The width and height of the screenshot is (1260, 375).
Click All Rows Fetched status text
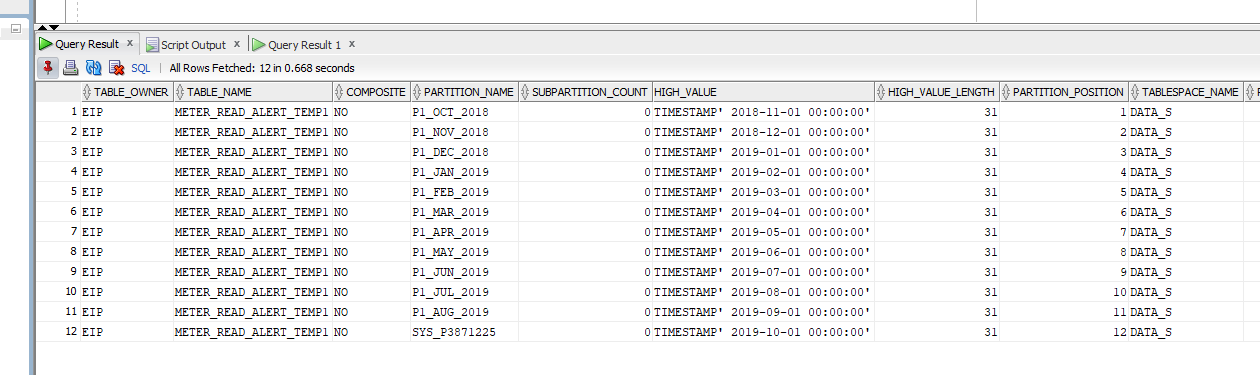[x=262, y=68]
